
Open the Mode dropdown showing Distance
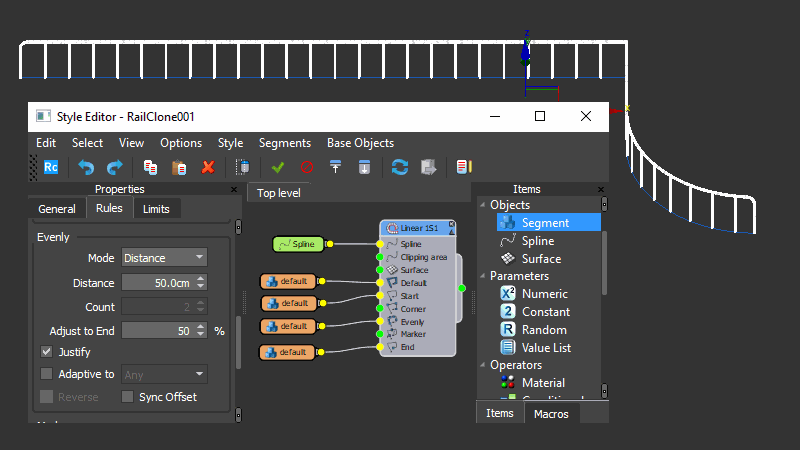(x=164, y=258)
